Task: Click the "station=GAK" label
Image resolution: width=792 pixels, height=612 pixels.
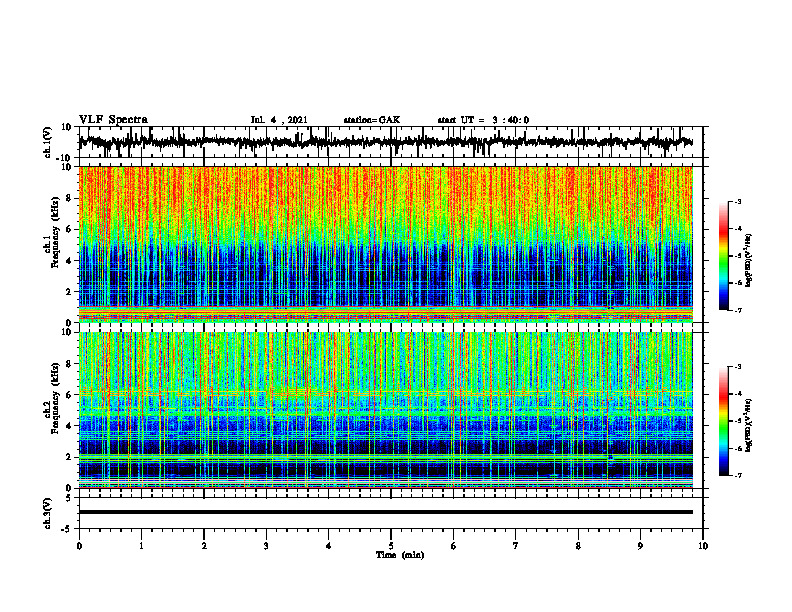Action: coord(372,120)
